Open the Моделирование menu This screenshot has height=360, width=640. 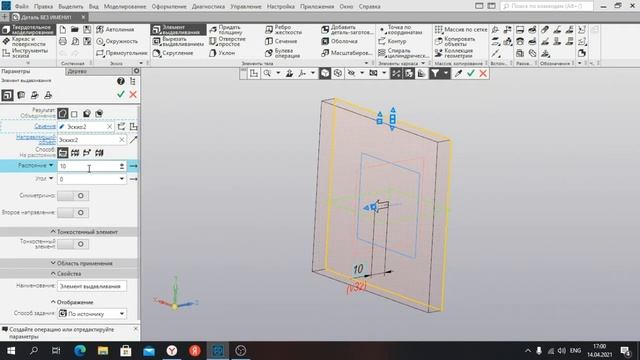tap(125, 7)
